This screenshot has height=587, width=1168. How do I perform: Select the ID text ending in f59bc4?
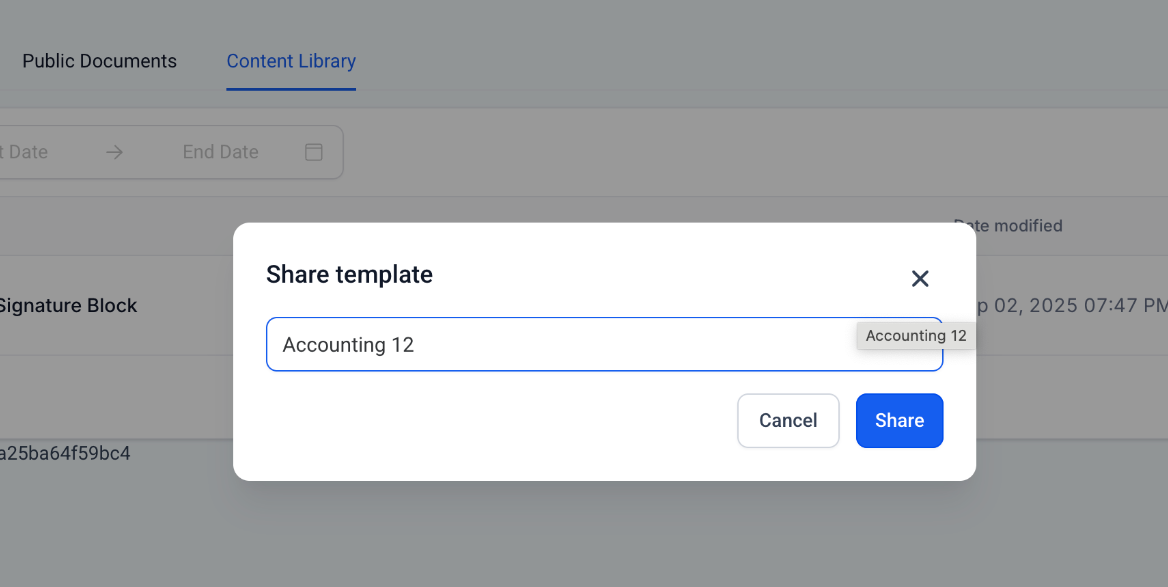(65, 454)
